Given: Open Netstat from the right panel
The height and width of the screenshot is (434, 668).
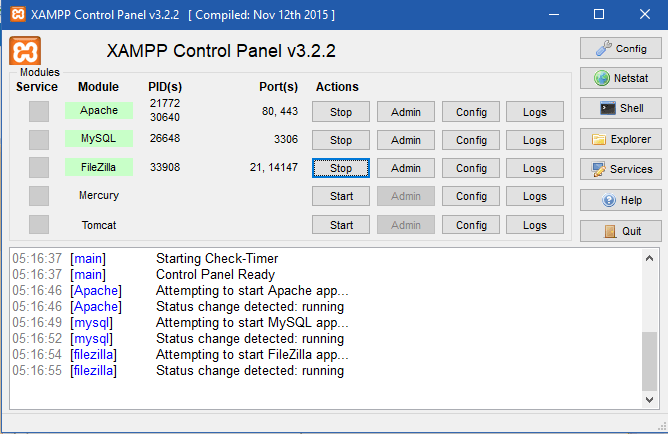Looking at the screenshot, I should [x=620, y=78].
